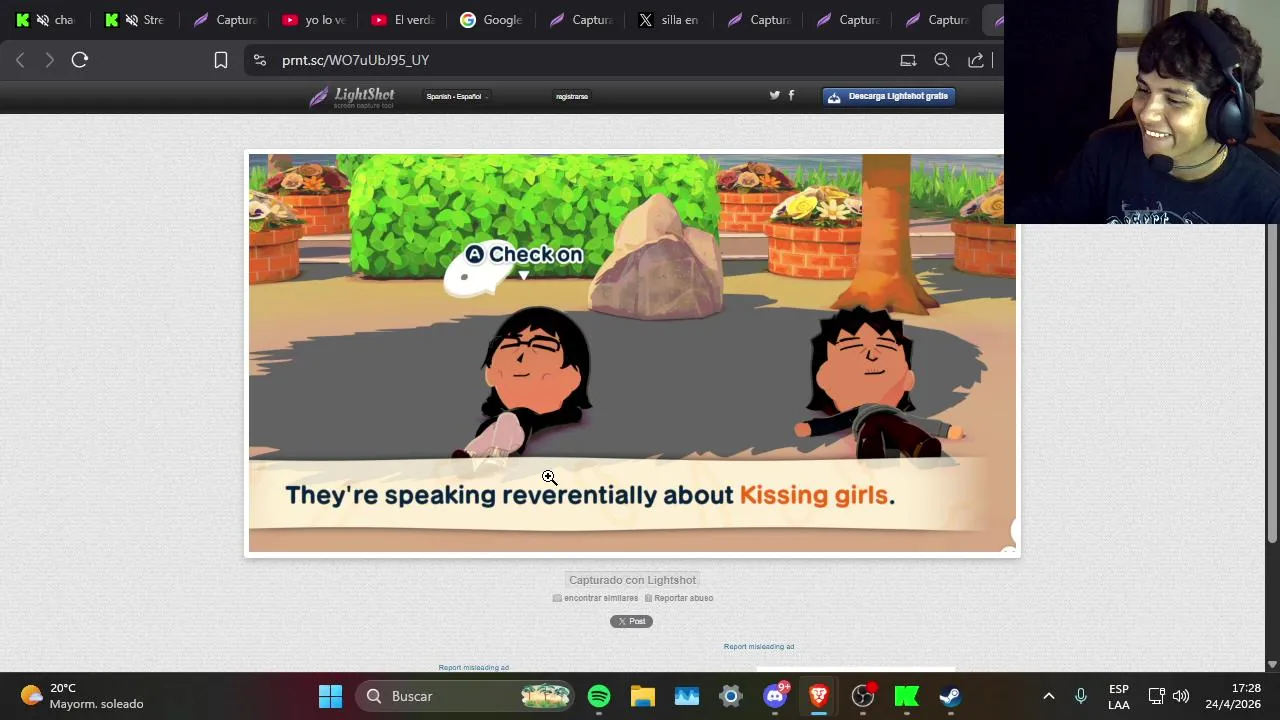Click encontrar similares link
Screen dimensions: 1280x720
point(595,598)
